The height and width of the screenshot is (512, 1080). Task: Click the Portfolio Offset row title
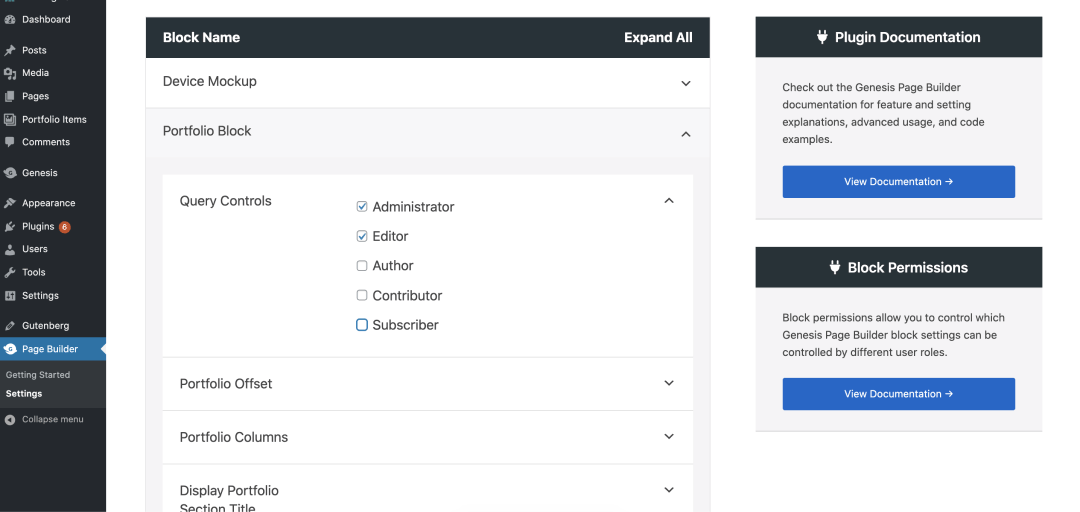226,384
